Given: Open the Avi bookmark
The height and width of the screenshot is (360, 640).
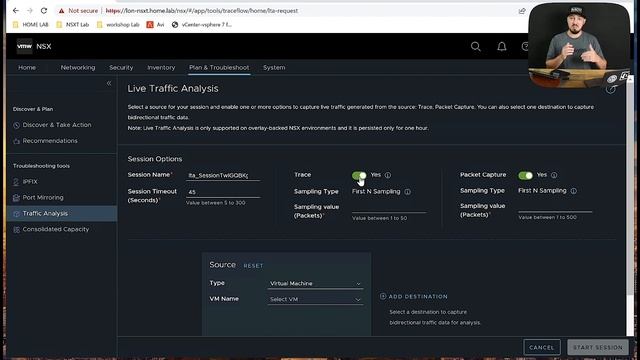Looking at the screenshot, I should pos(156,24).
